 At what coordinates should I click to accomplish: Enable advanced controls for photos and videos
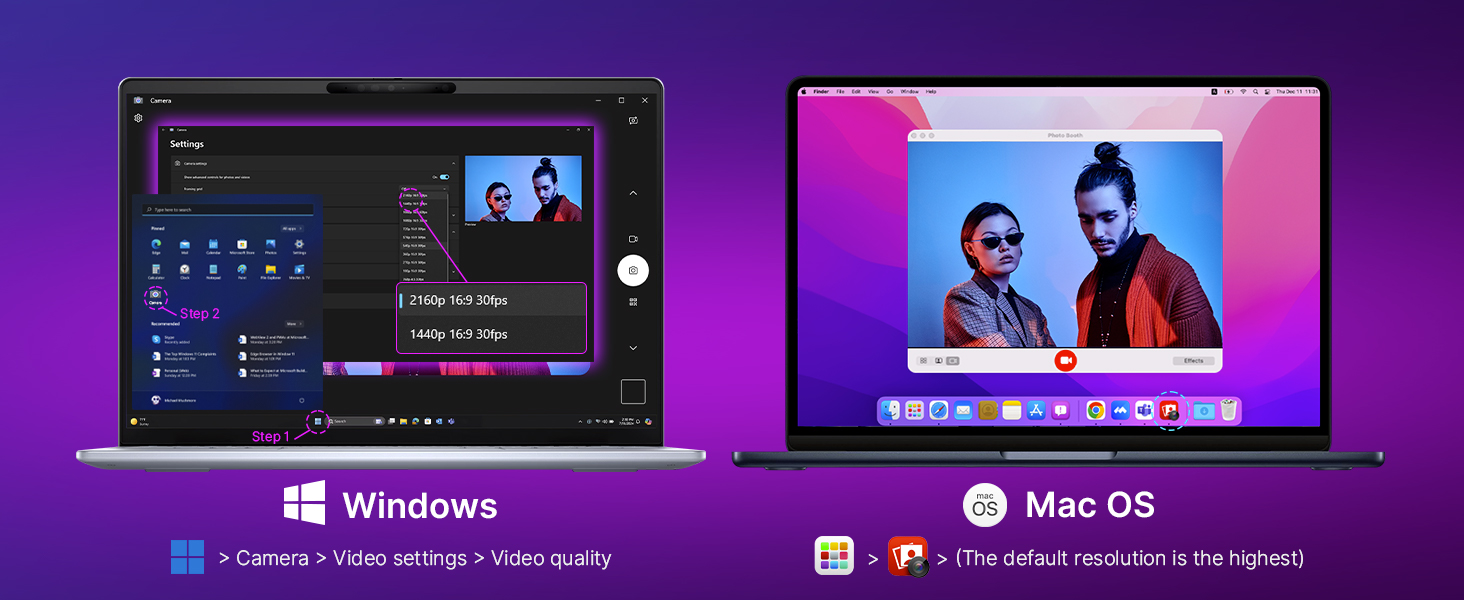tap(444, 177)
